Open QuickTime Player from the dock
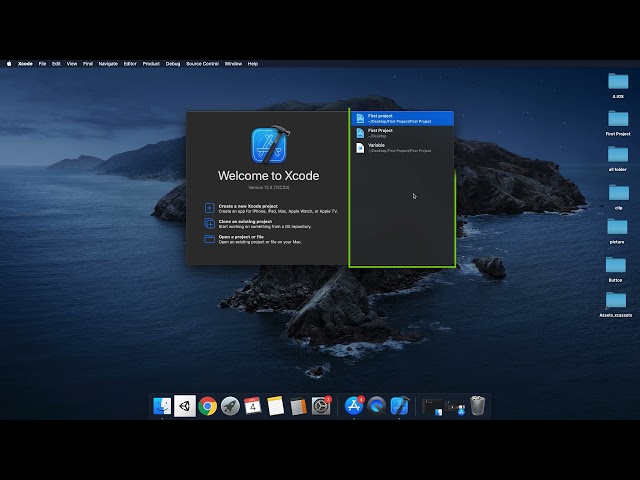Image resolution: width=640 pixels, height=480 pixels. point(377,407)
